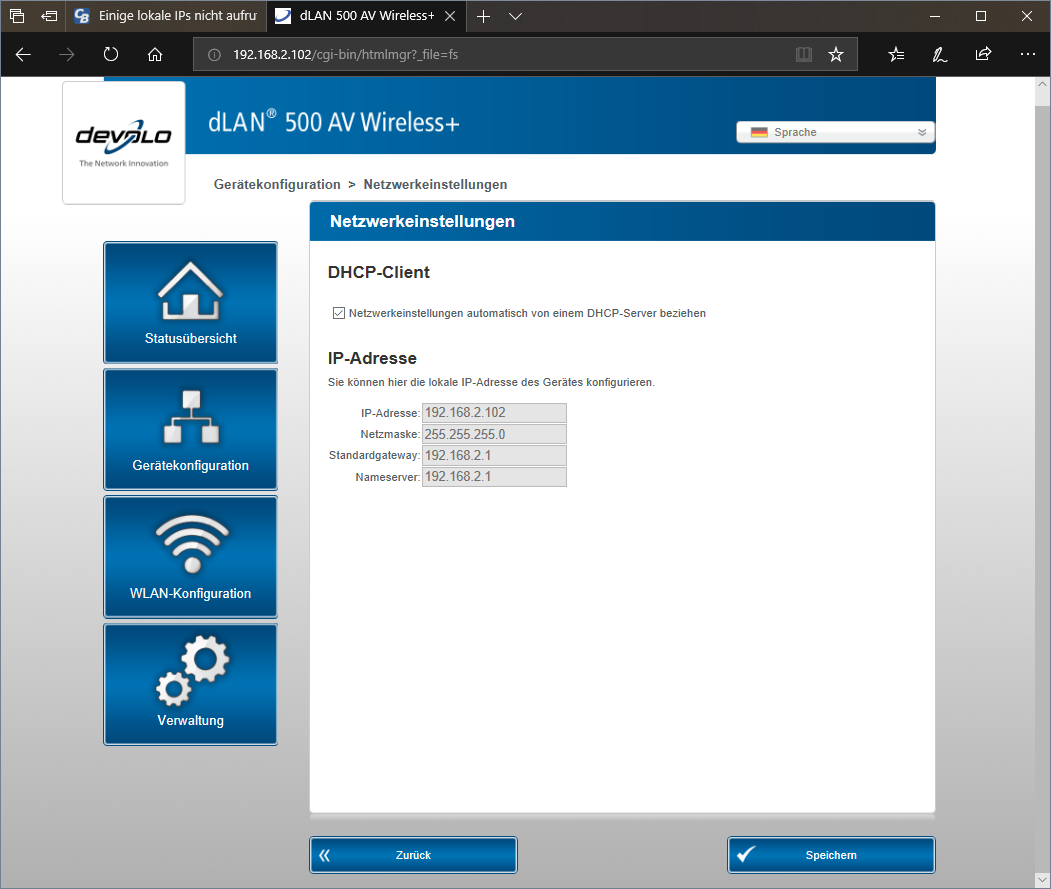Click the Netzmaske input field

tap(494, 434)
